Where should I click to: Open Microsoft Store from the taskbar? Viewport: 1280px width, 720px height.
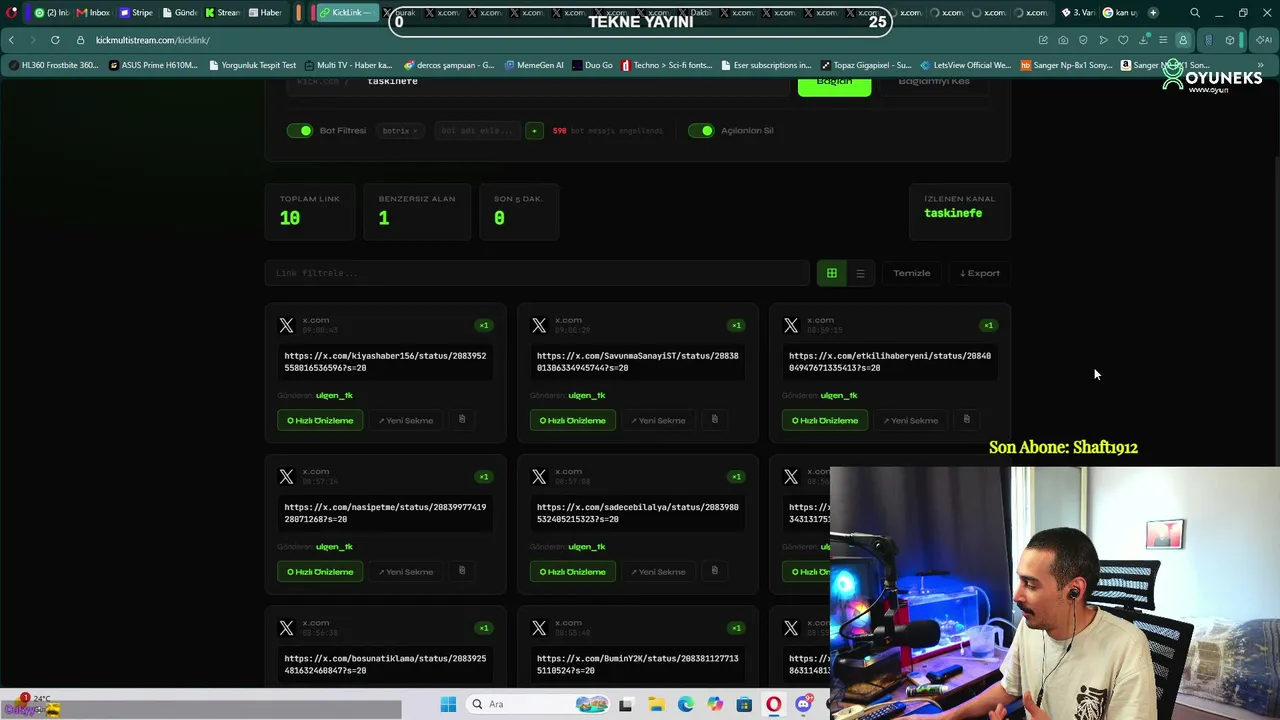tap(744, 704)
